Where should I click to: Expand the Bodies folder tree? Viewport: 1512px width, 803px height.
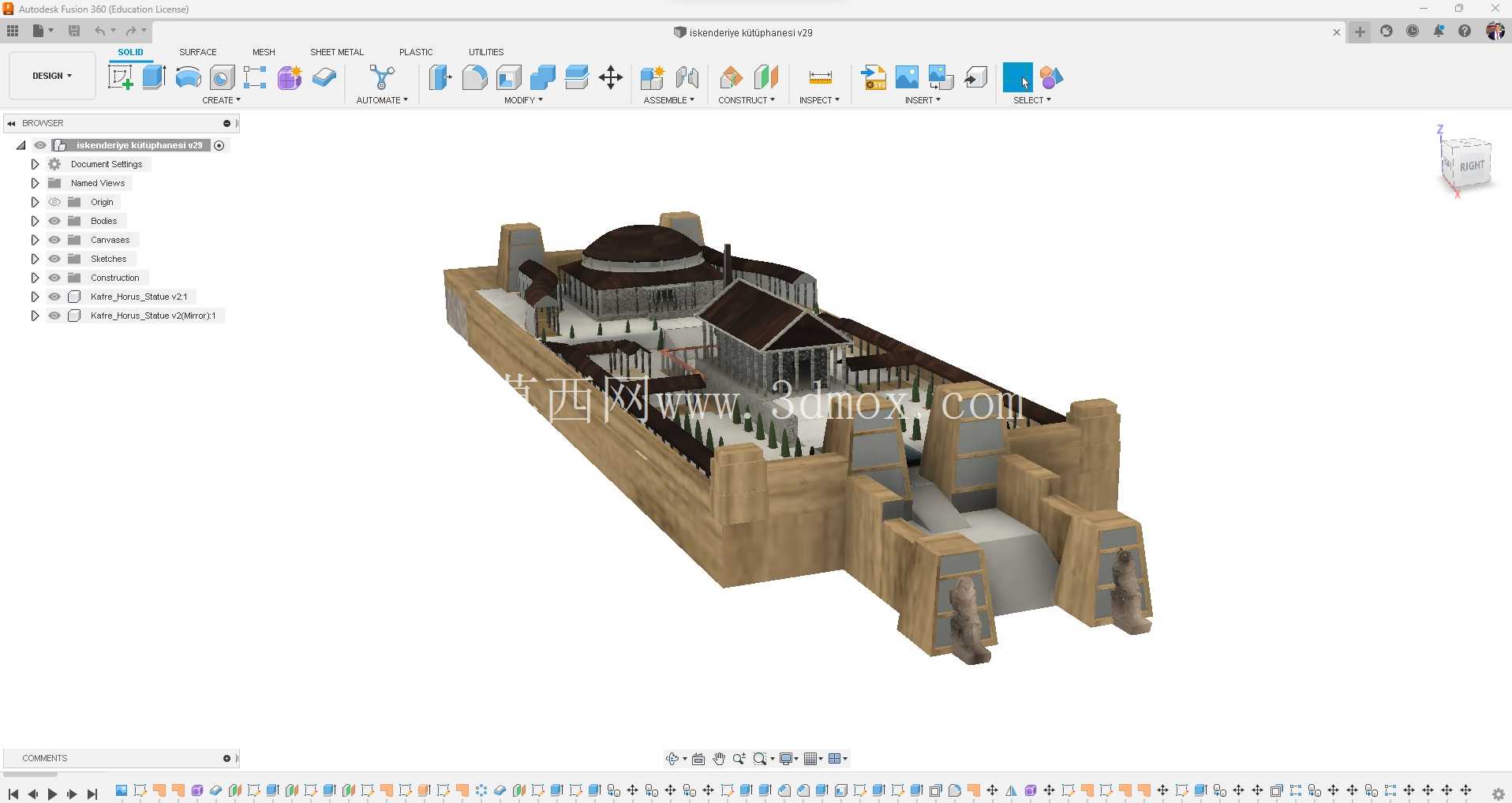point(35,221)
